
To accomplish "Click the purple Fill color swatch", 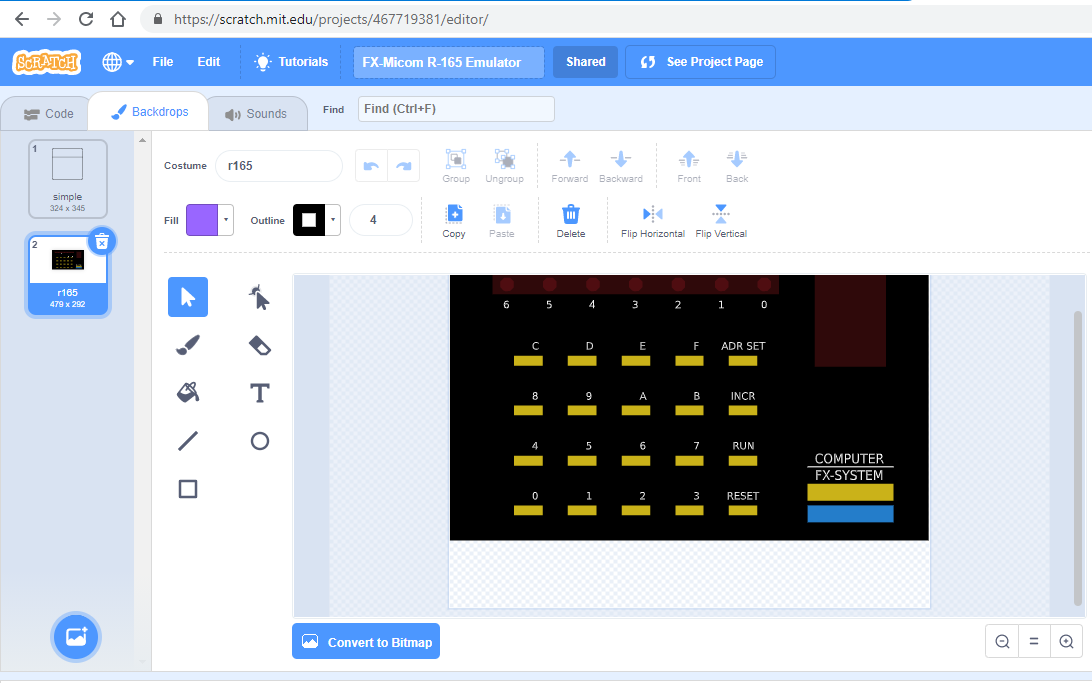I will (202, 219).
